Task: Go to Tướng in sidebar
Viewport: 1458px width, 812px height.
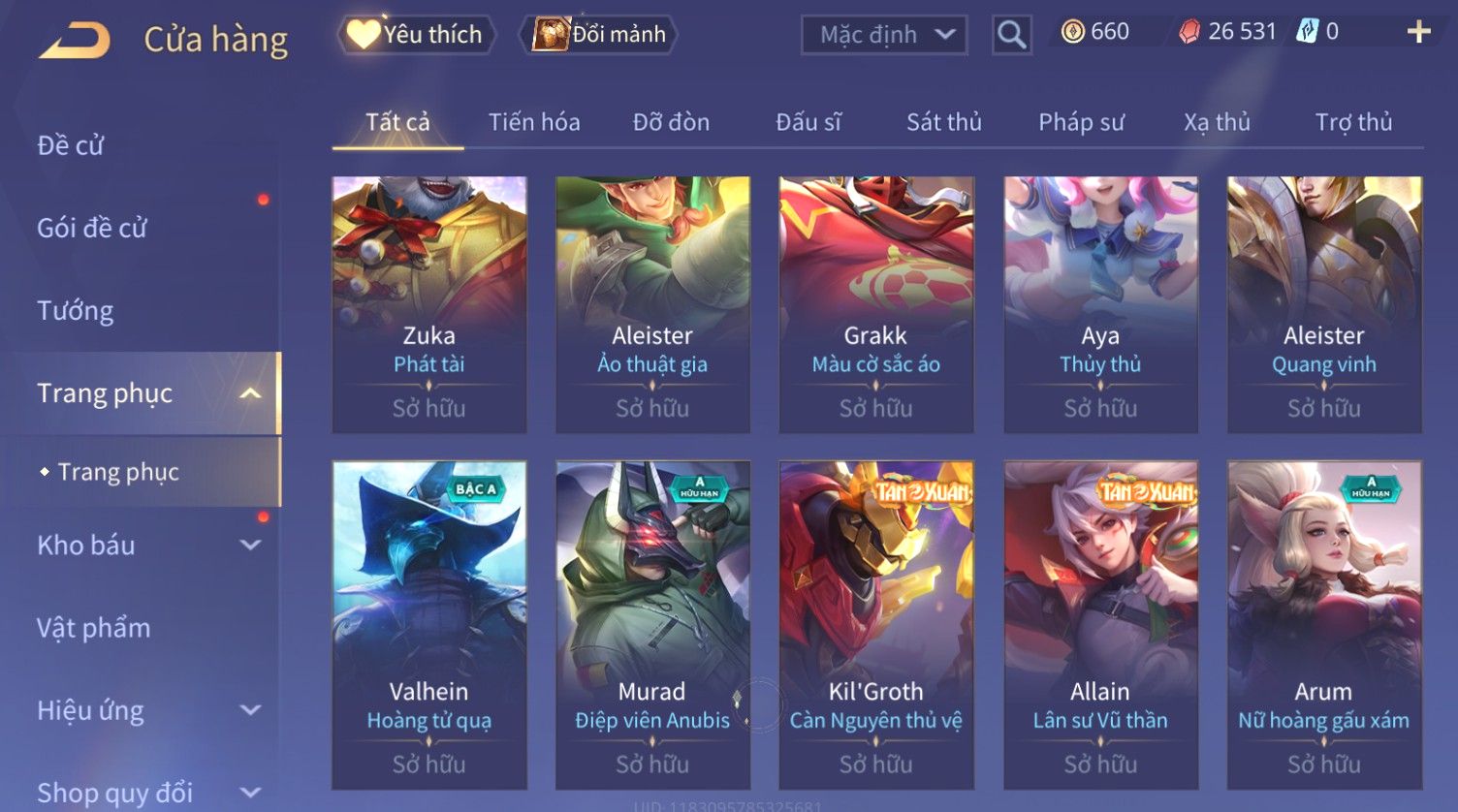Action: 76,311
